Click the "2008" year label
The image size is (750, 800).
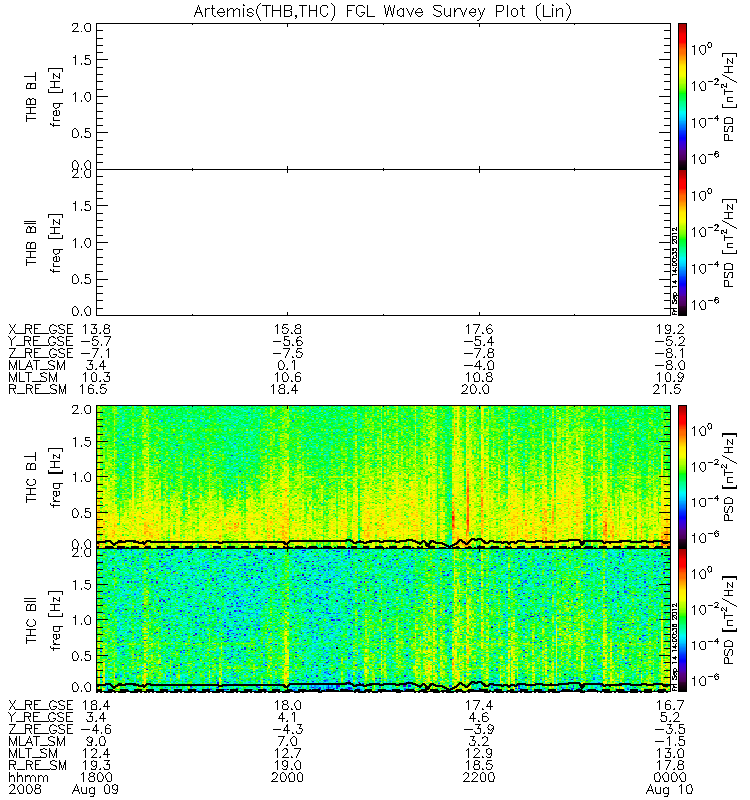pos(24,790)
